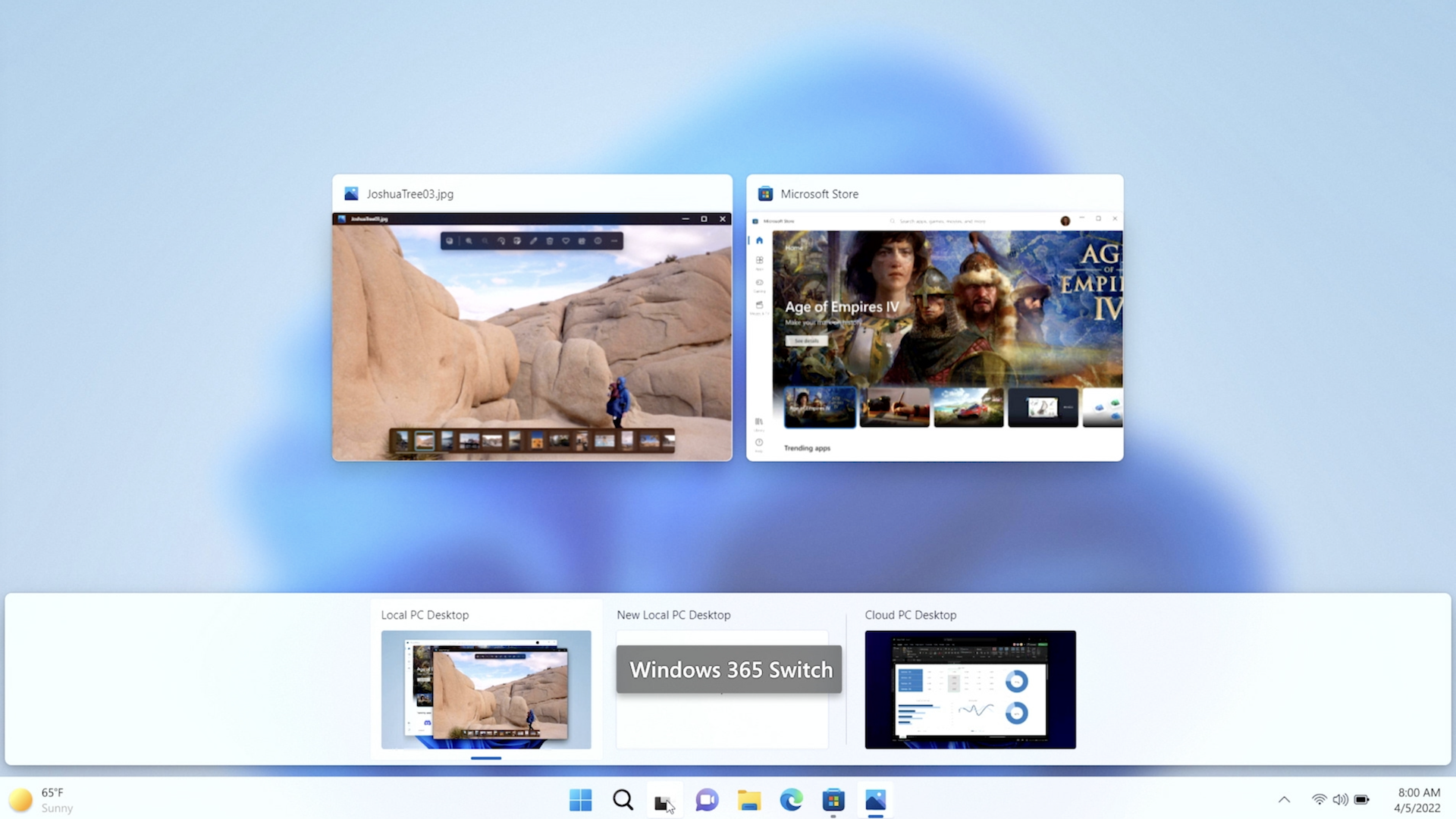Zoom in using the Photos toolbar magnifier
The width and height of the screenshot is (1456, 819).
coord(469,241)
